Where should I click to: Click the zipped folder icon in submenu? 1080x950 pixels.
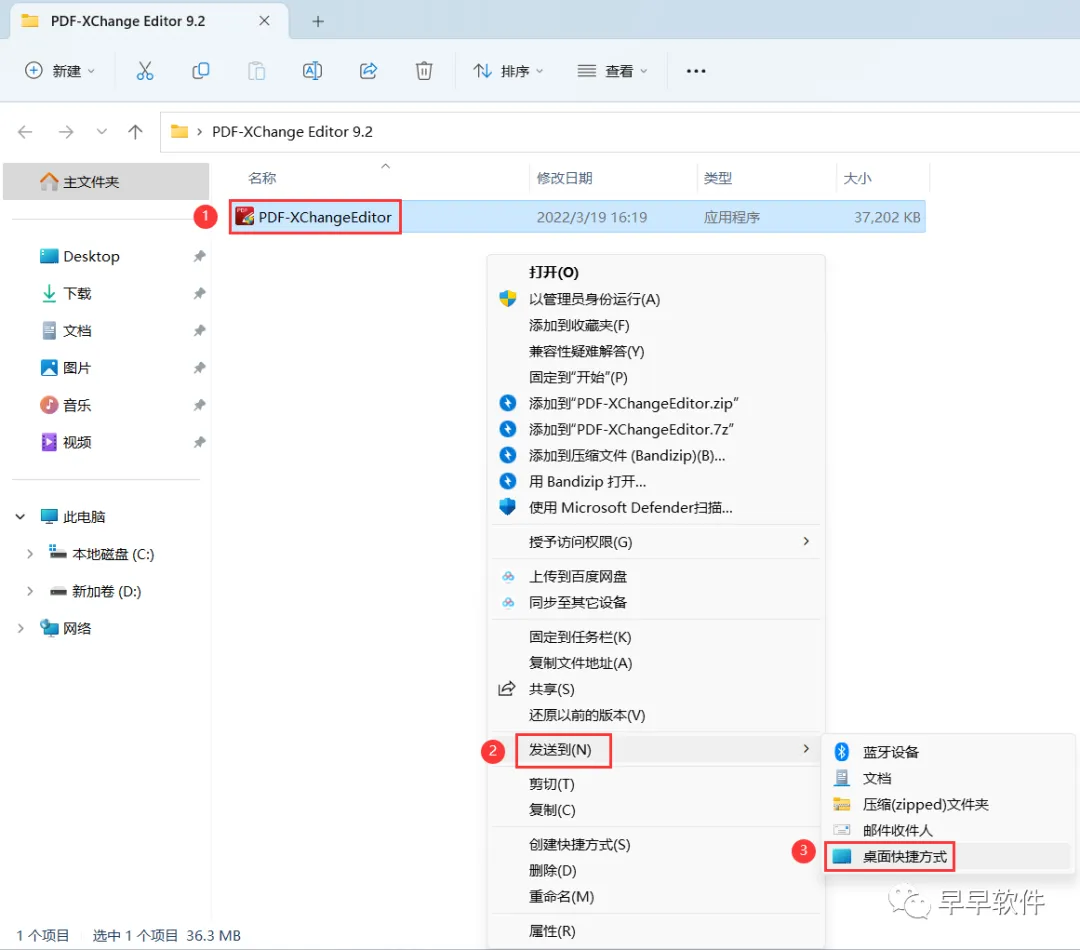coord(841,804)
